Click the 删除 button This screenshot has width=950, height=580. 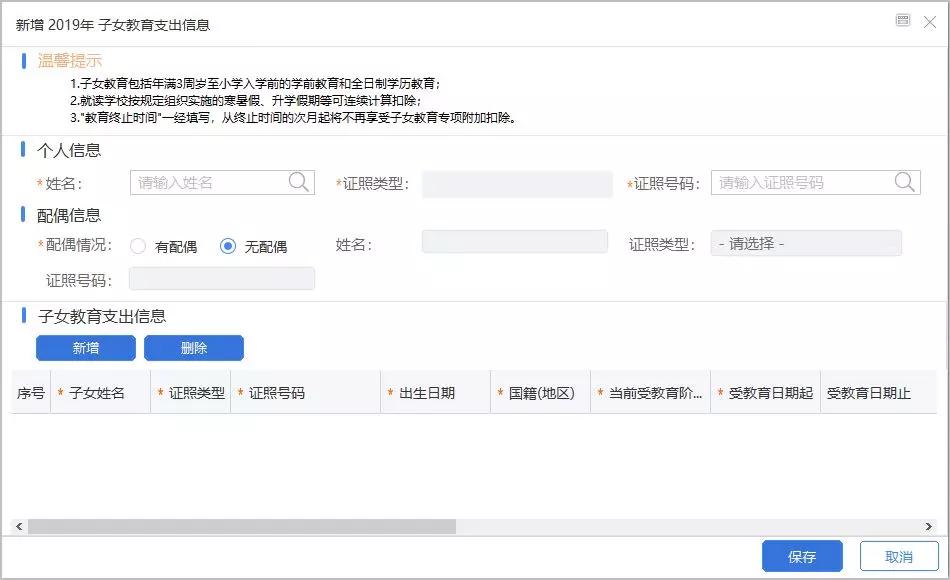coord(194,348)
